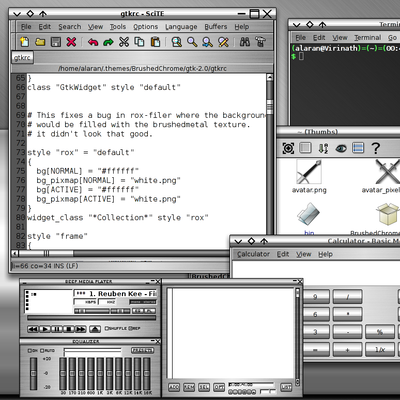
Task: Click the Save file icon in SciTE
Action: [x=56, y=42]
